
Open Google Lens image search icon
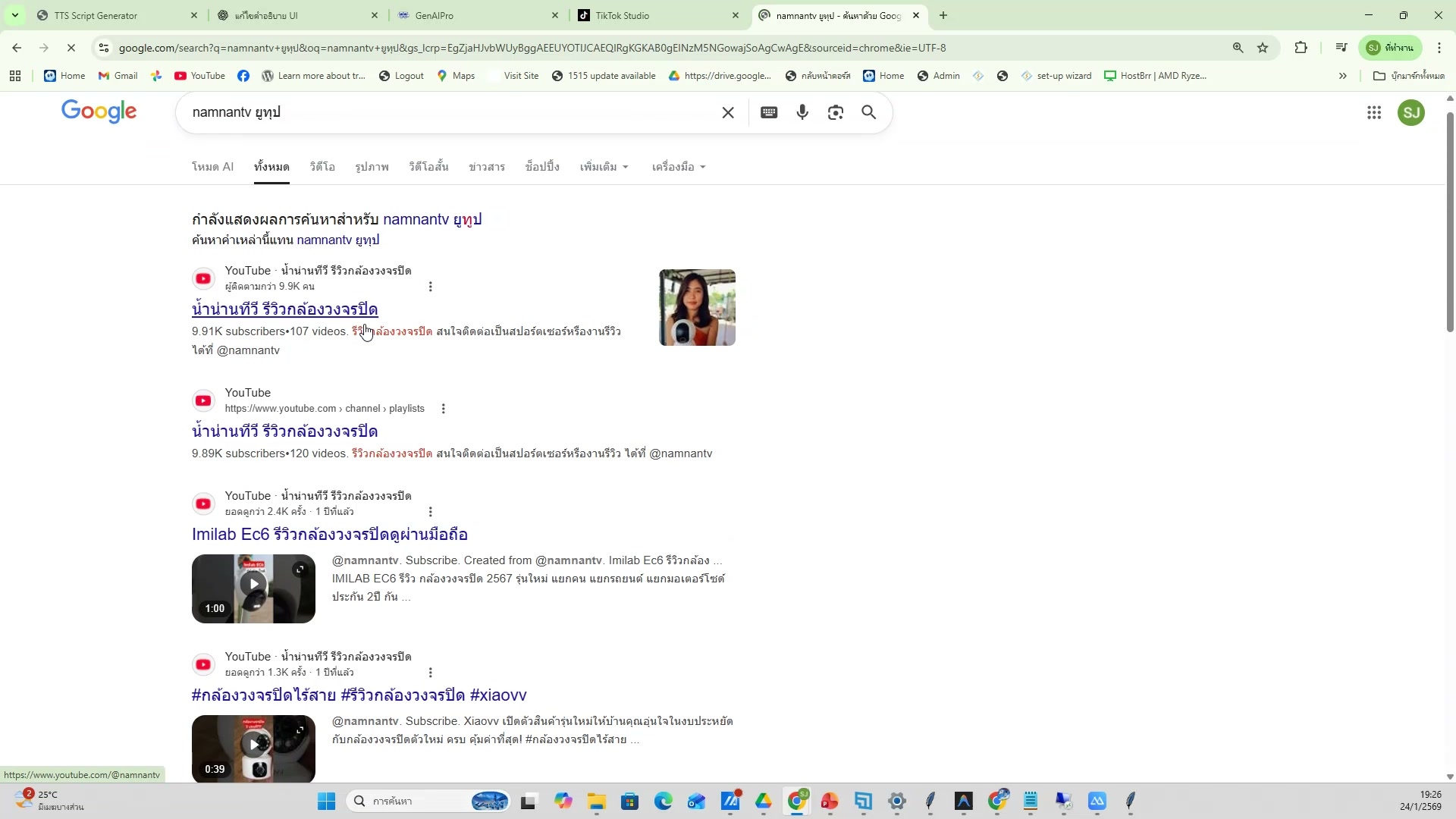836,113
